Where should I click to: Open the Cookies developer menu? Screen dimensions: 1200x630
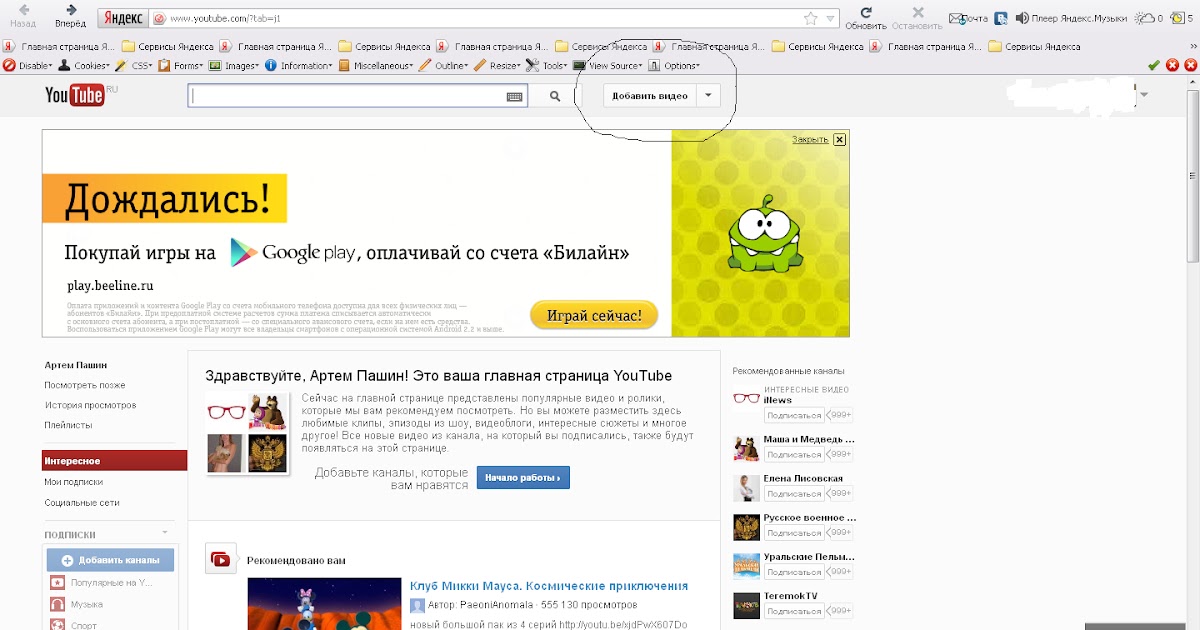[85, 65]
